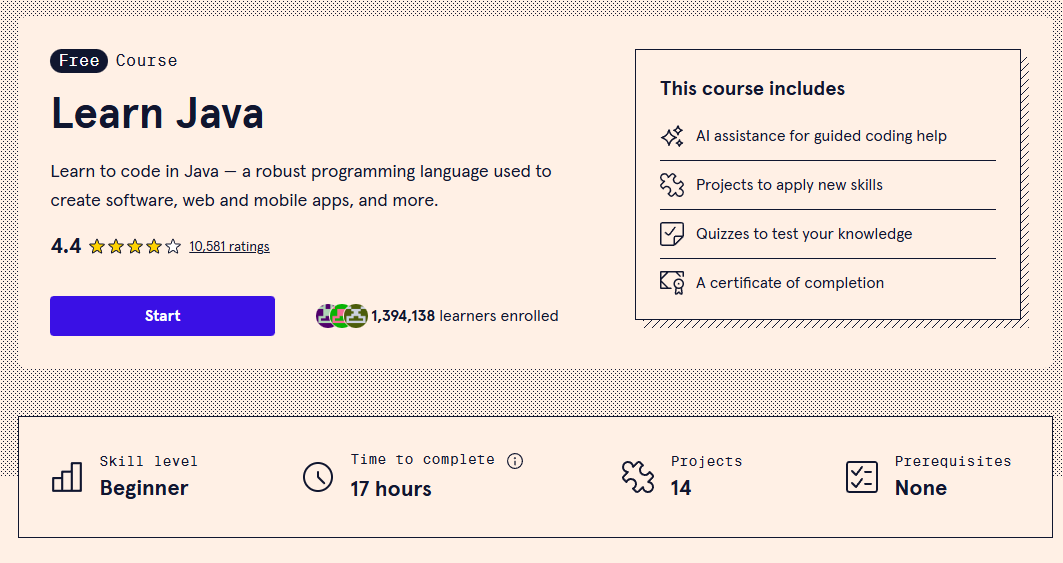Click the AI assistance sparkle icon
Image resolution: width=1063 pixels, height=563 pixels.
click(673, 136)
